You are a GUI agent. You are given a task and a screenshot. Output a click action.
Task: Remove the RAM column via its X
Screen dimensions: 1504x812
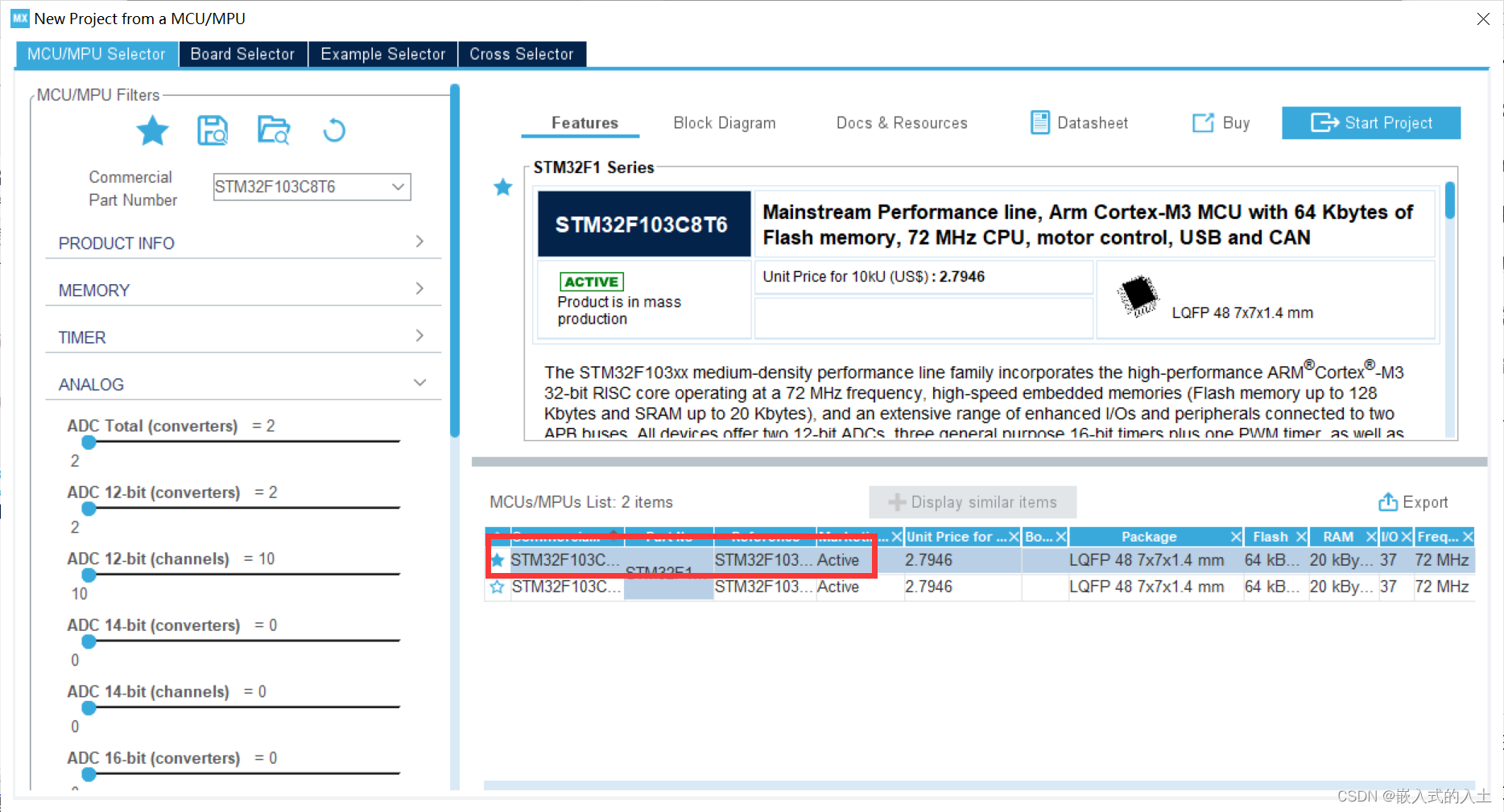[1371, 537]
